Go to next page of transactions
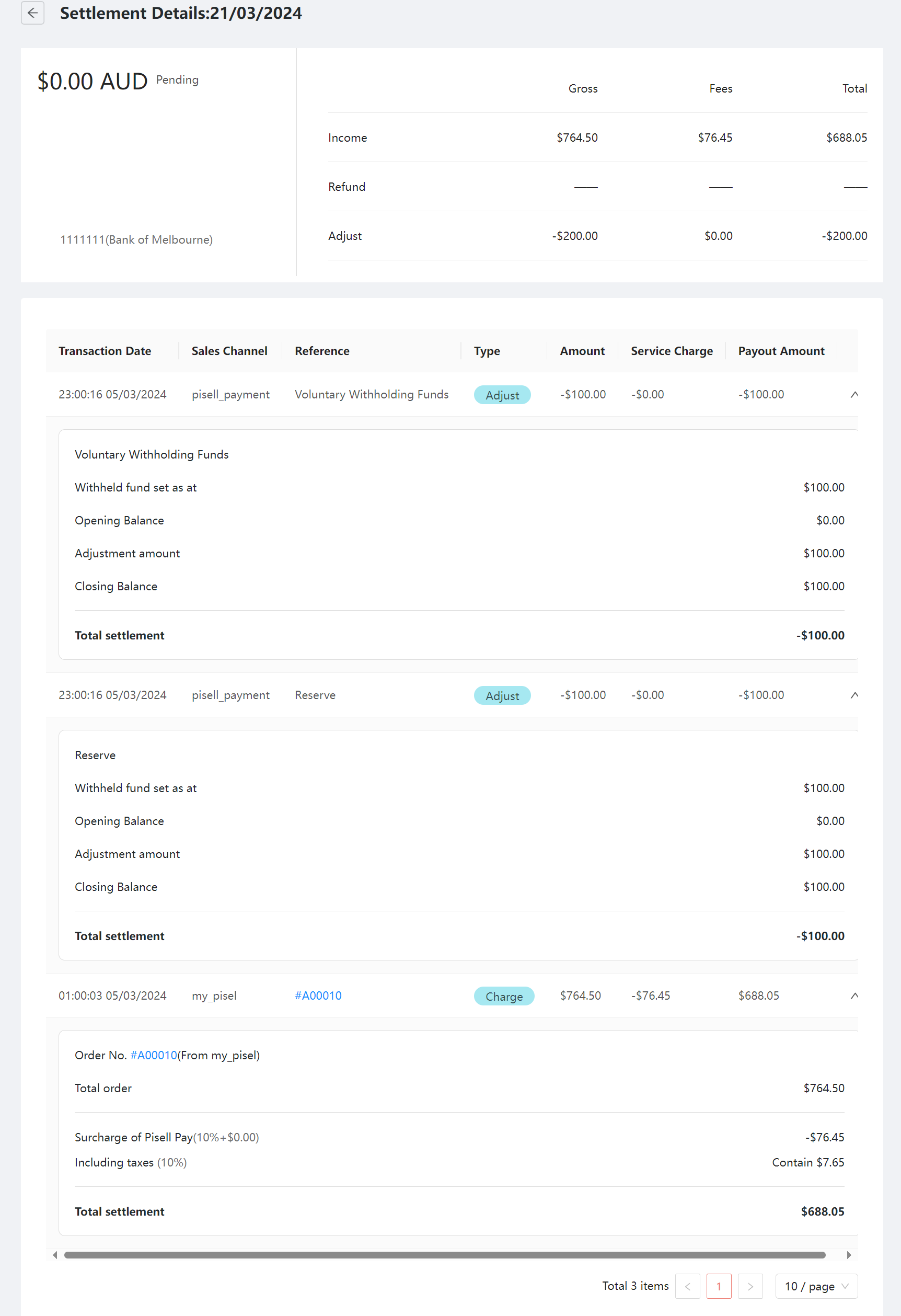This screenshot has width=901, height=1316. click(x=750, y=1286)
